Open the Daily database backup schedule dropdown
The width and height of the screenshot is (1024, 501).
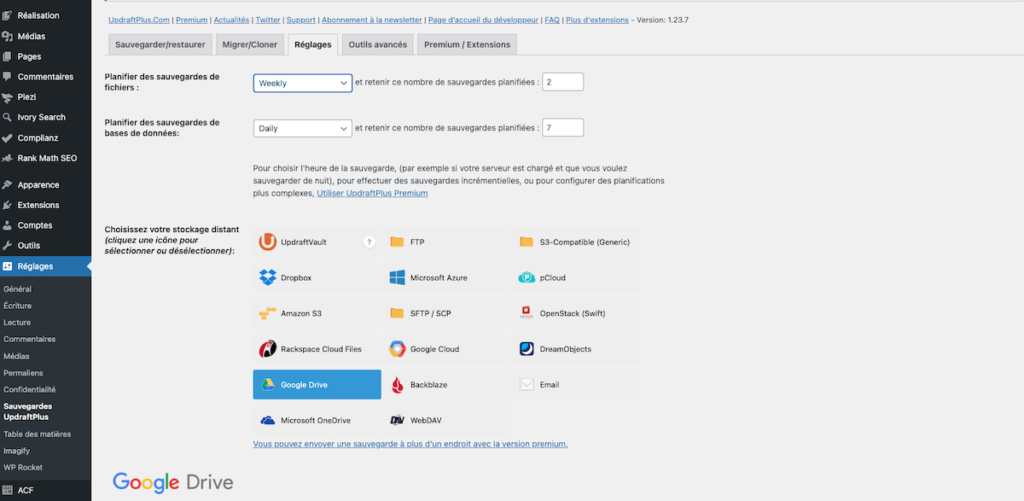point(302,129)
